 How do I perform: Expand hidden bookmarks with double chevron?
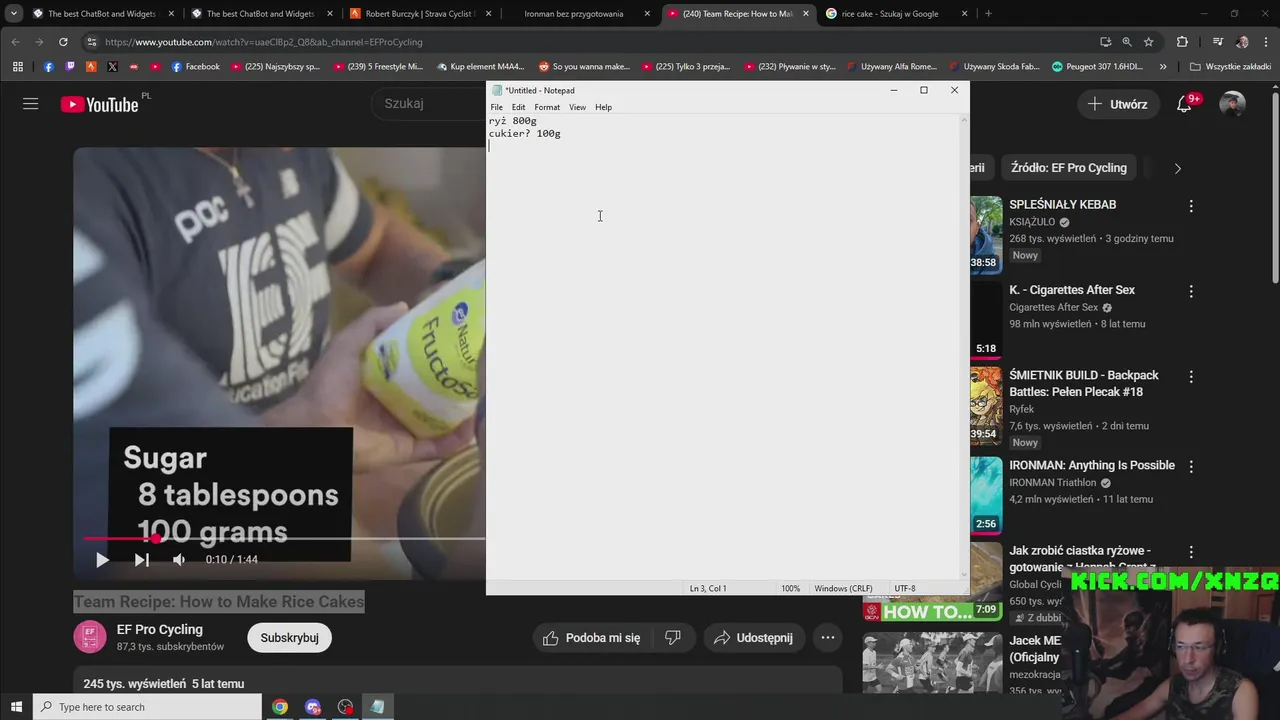point(1163,67)
